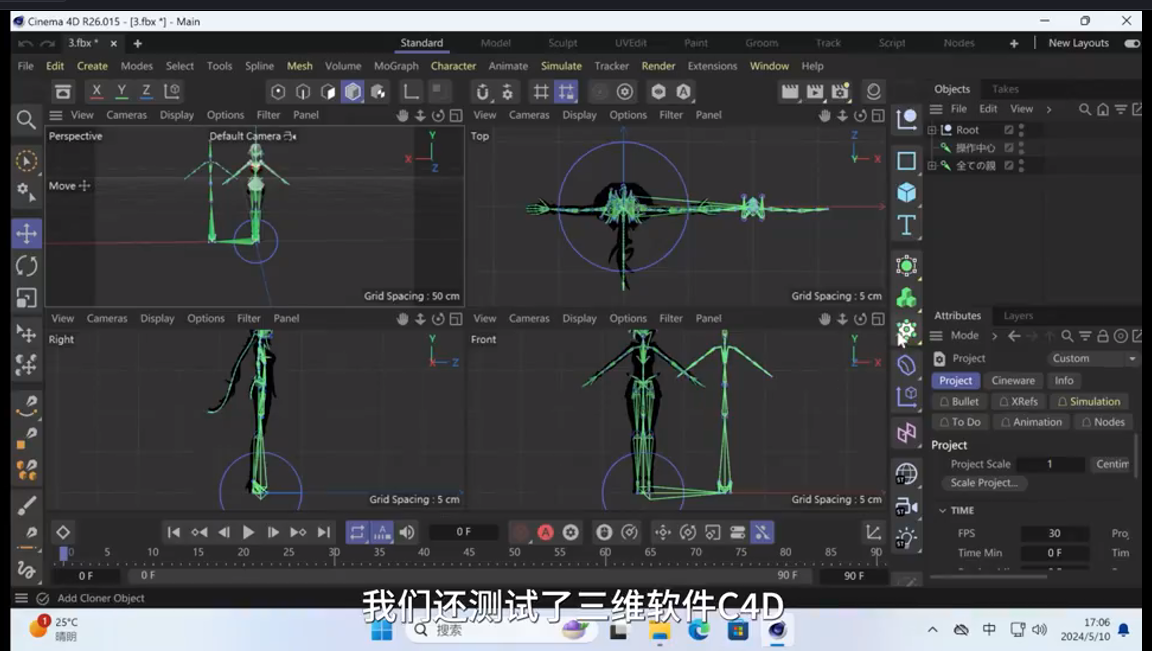
Task: Click the Text spline tool icon
Action: [x=906, y=225]
